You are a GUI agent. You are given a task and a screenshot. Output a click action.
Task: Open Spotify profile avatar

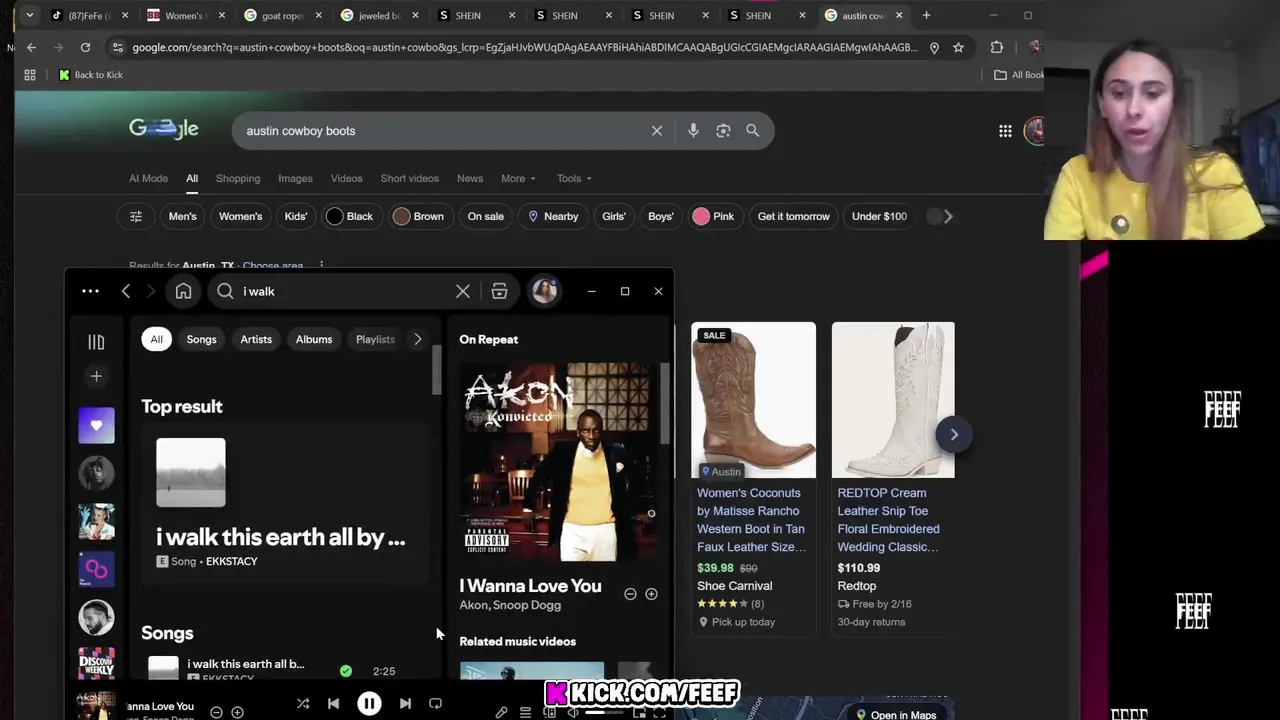coord(544,291)
